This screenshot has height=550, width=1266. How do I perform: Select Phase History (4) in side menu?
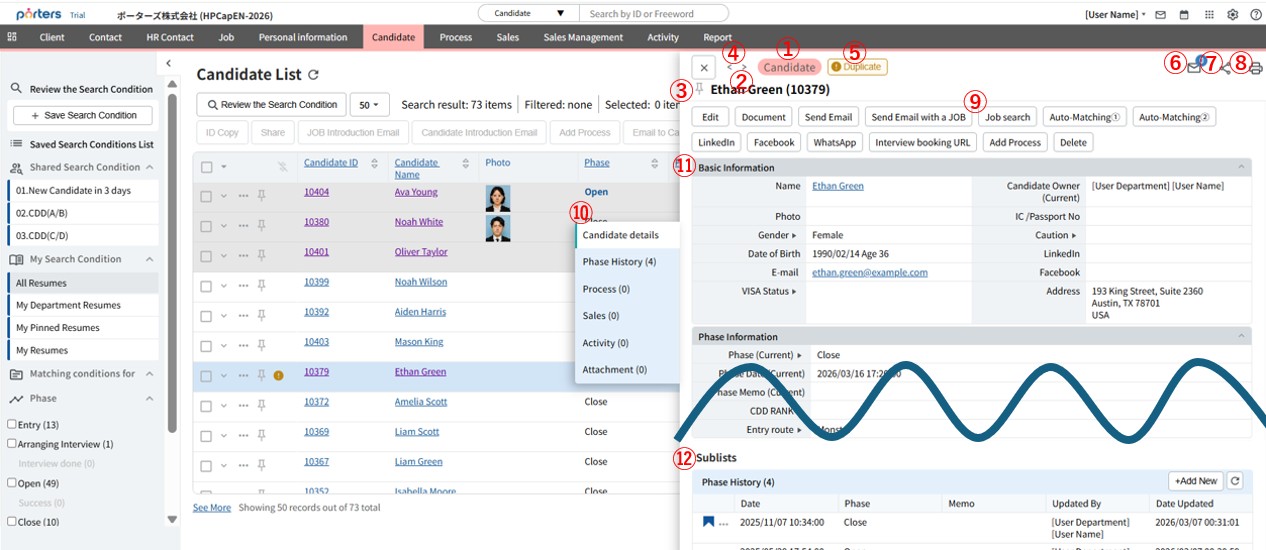tap(619, 262)
